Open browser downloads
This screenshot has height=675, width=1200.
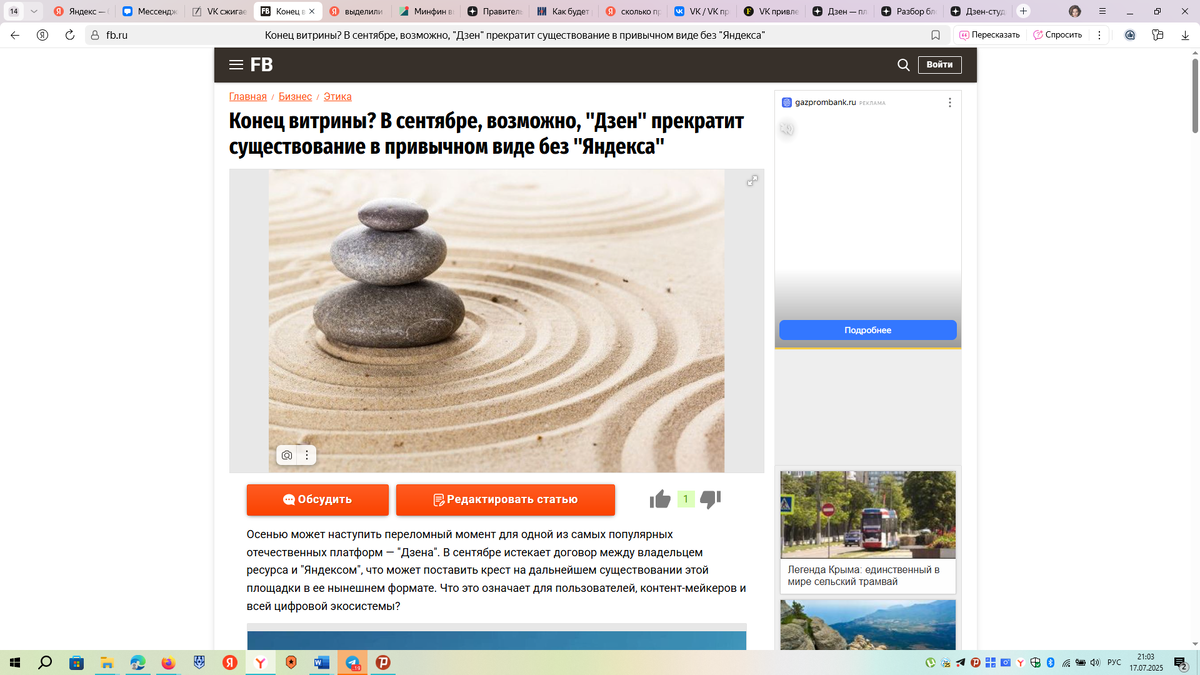(1186, 34)
